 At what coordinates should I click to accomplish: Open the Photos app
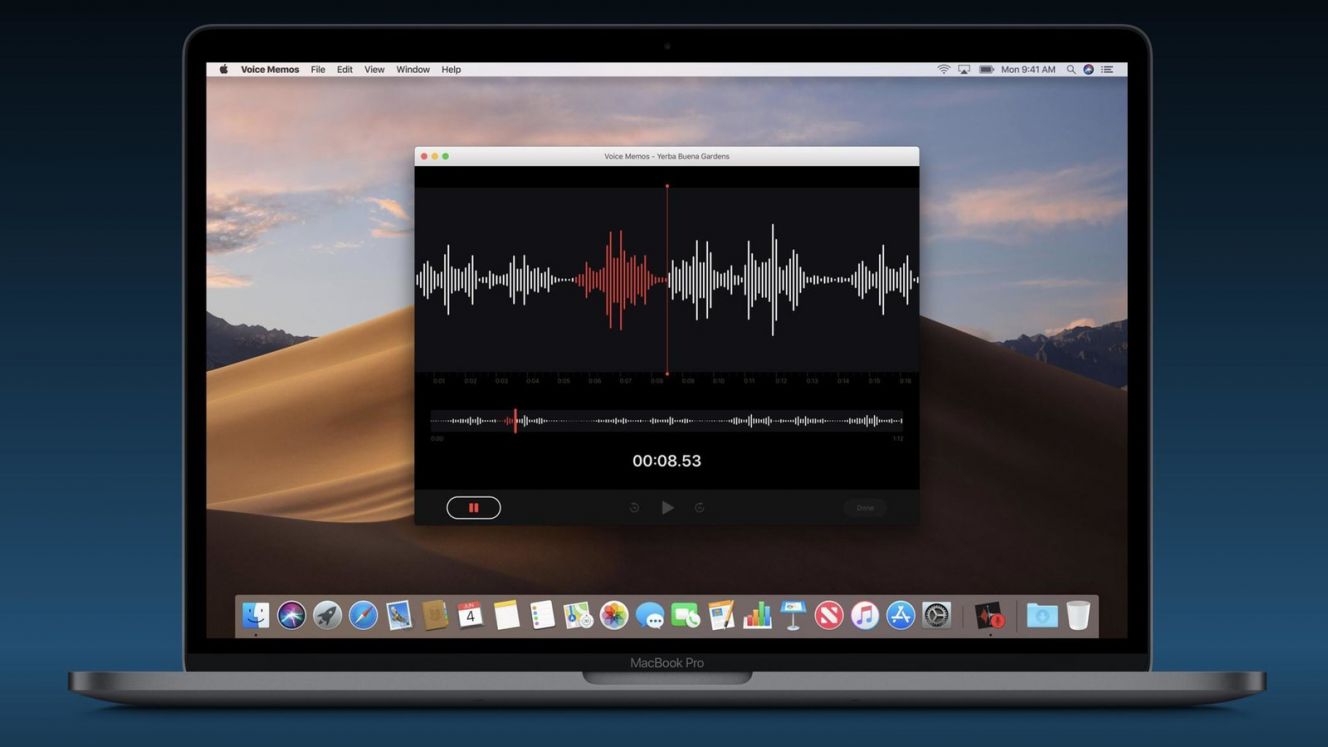click(x=614, y=615)
